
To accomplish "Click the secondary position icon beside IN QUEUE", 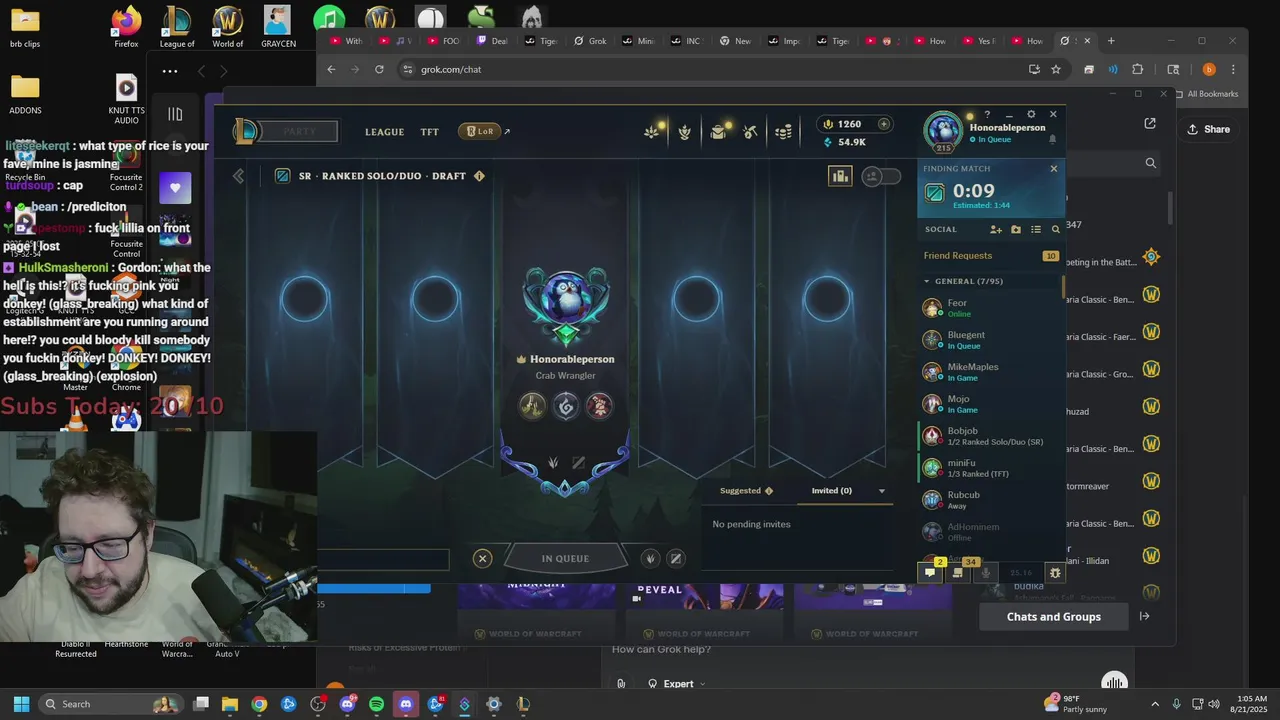I will (676, 559).
